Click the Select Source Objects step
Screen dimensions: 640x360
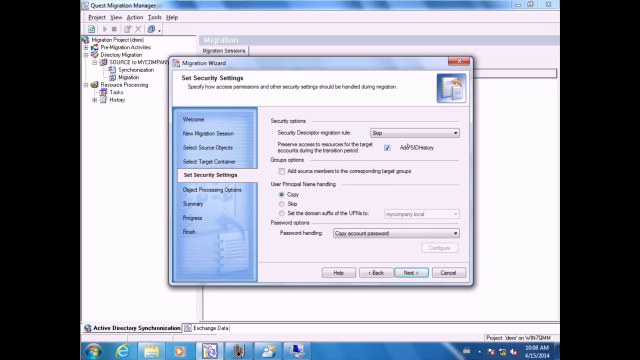click(208, 148)
